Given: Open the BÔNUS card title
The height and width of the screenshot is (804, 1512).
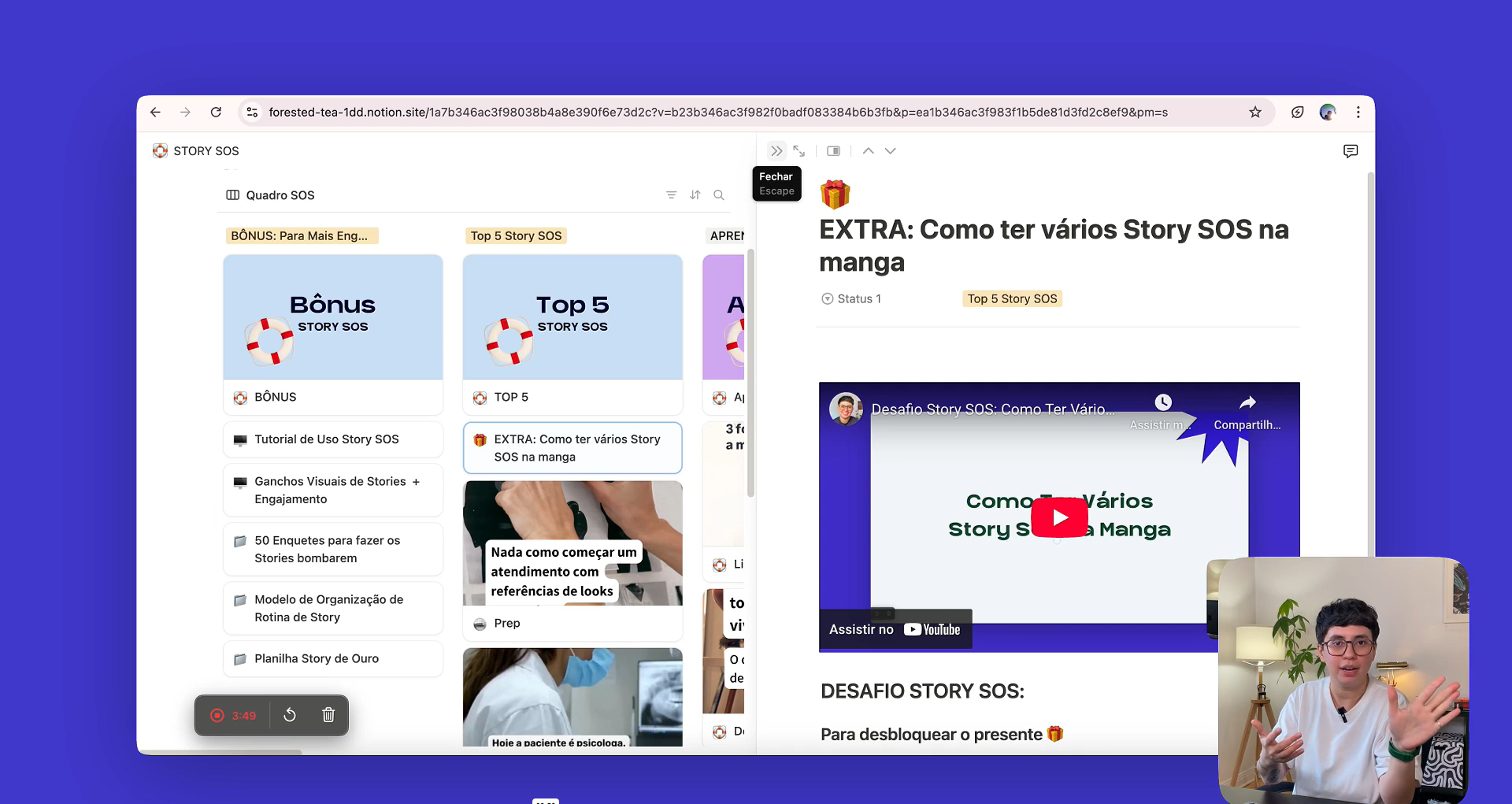Looking at the screenshot, I should point(276,397).
